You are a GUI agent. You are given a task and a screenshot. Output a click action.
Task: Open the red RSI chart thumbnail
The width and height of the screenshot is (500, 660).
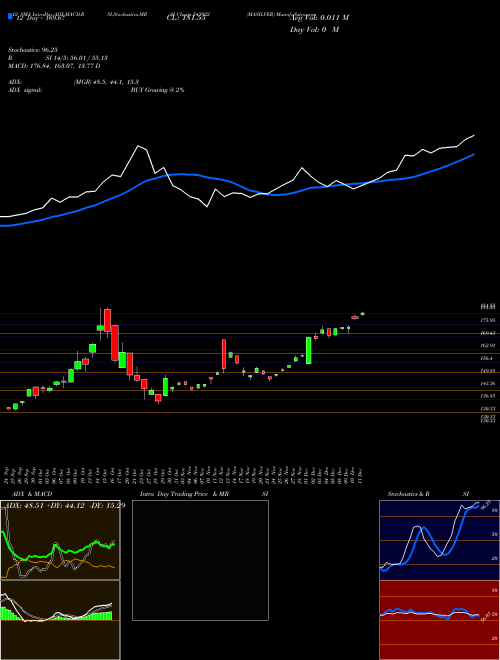click(x=439, y=620)
